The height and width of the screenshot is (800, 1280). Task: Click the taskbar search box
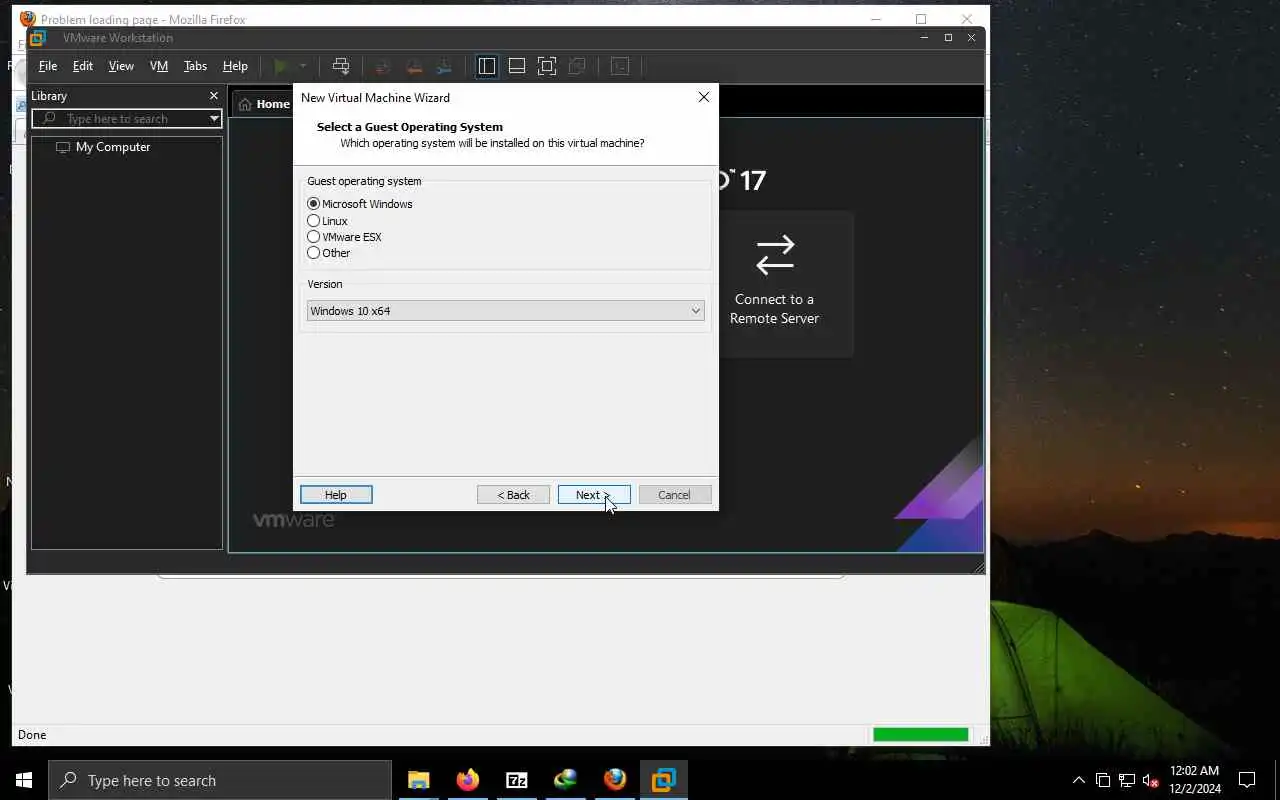click(220, 780)
